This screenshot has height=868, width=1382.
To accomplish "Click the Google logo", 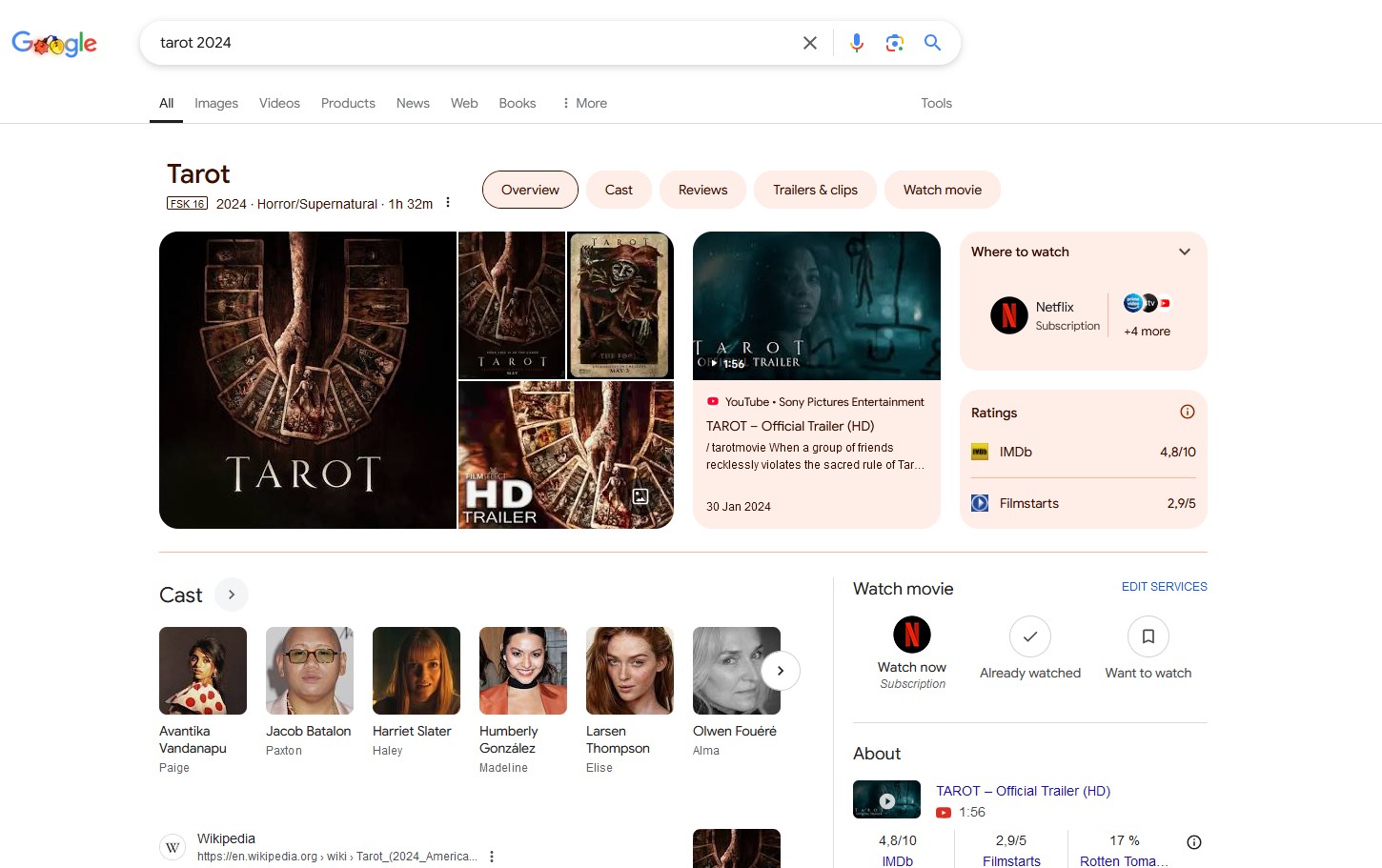I will 54,44.
